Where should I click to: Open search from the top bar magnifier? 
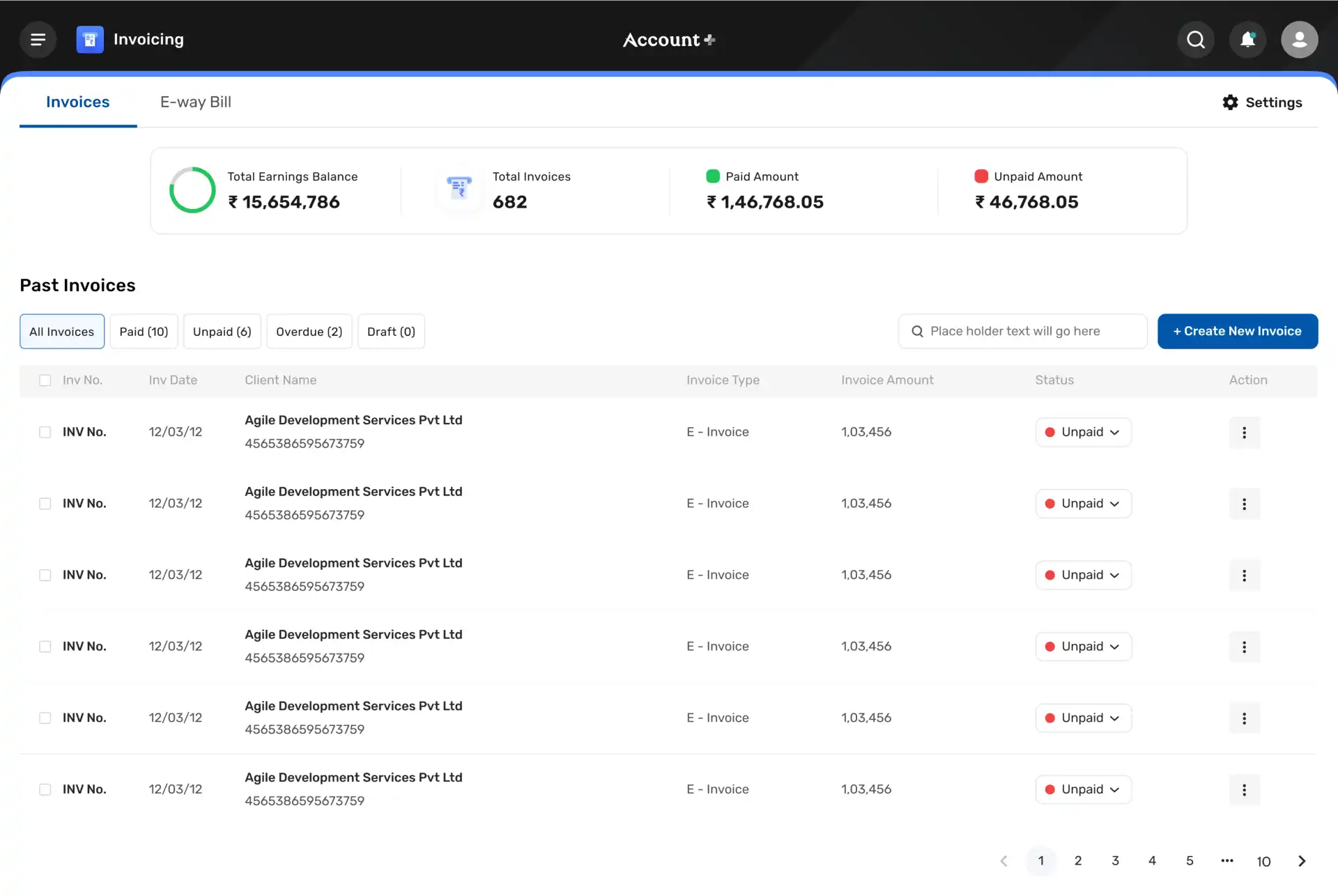pos(1196,40)
